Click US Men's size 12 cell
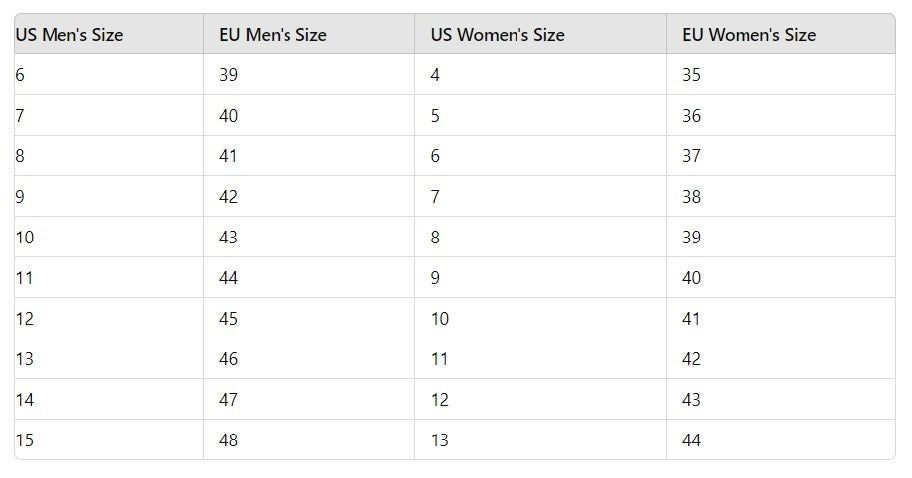 (109, 318)
